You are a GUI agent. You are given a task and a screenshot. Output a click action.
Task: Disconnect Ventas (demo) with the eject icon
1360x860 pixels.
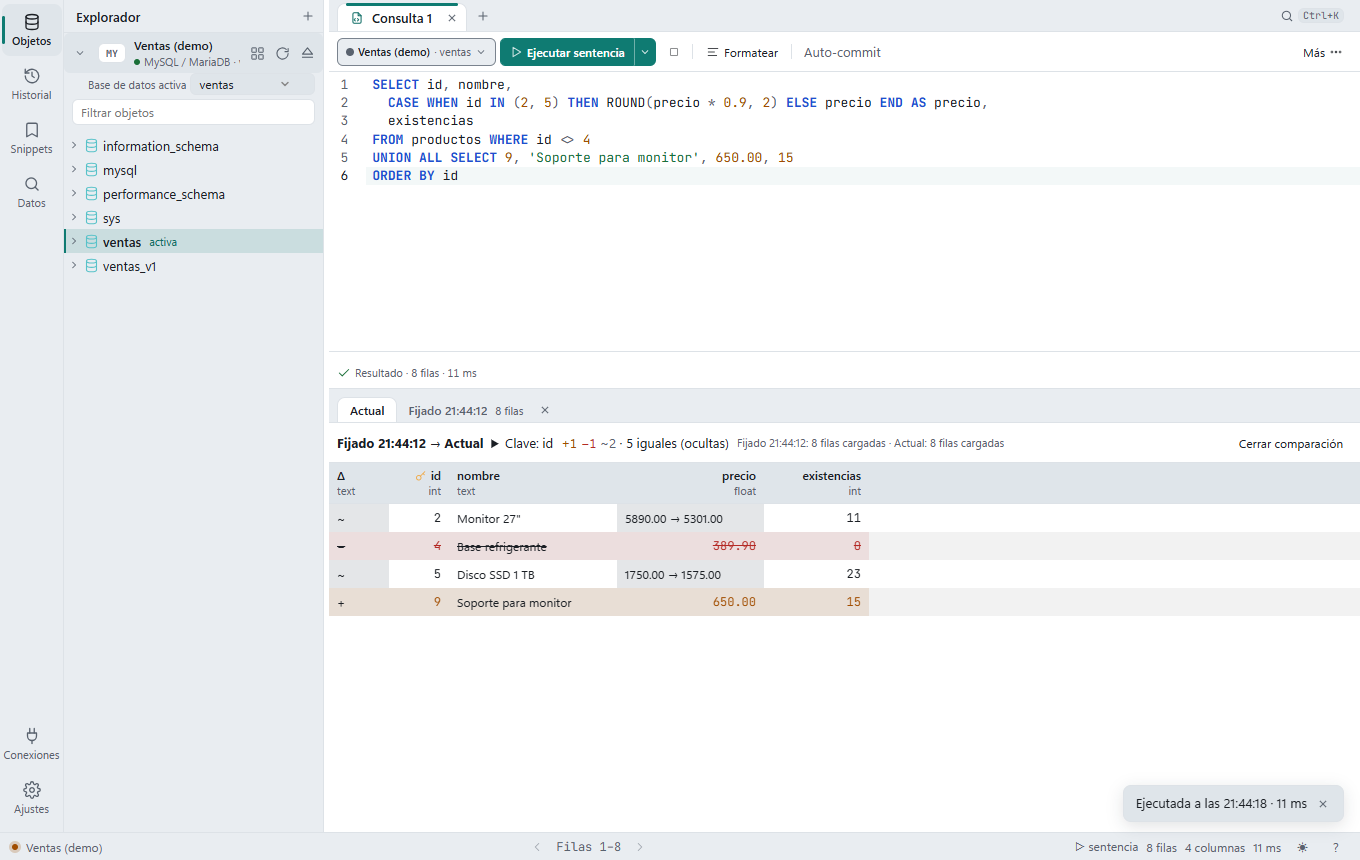click(308, 53)
